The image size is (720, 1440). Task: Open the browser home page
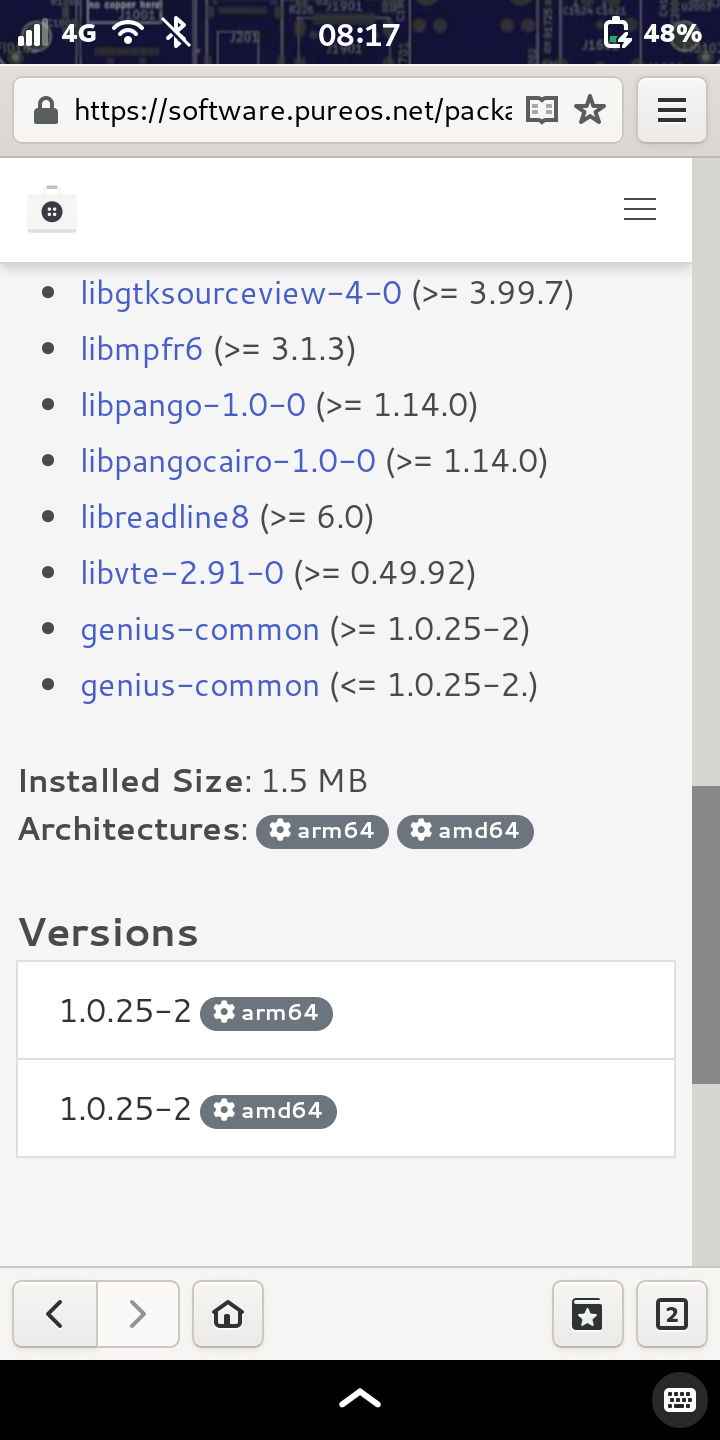tap(228, 1314)
